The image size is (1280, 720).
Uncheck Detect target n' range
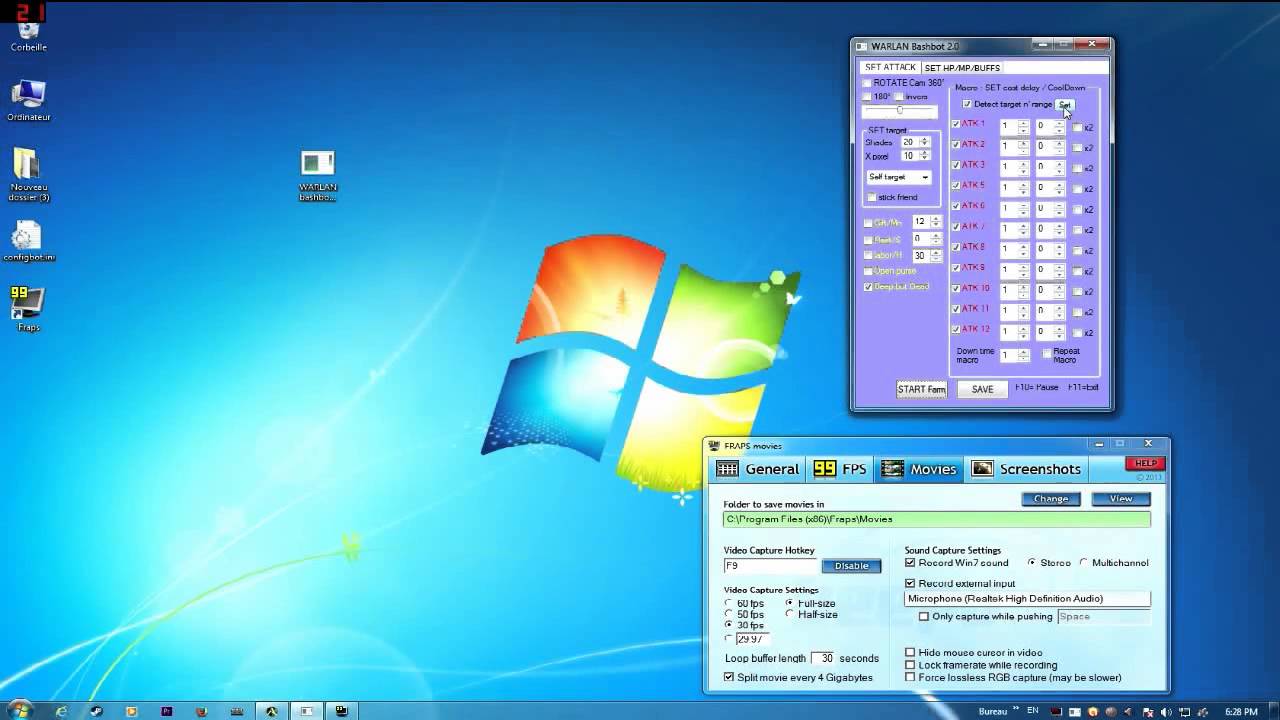pyautogui.click(x=967, y=104)
